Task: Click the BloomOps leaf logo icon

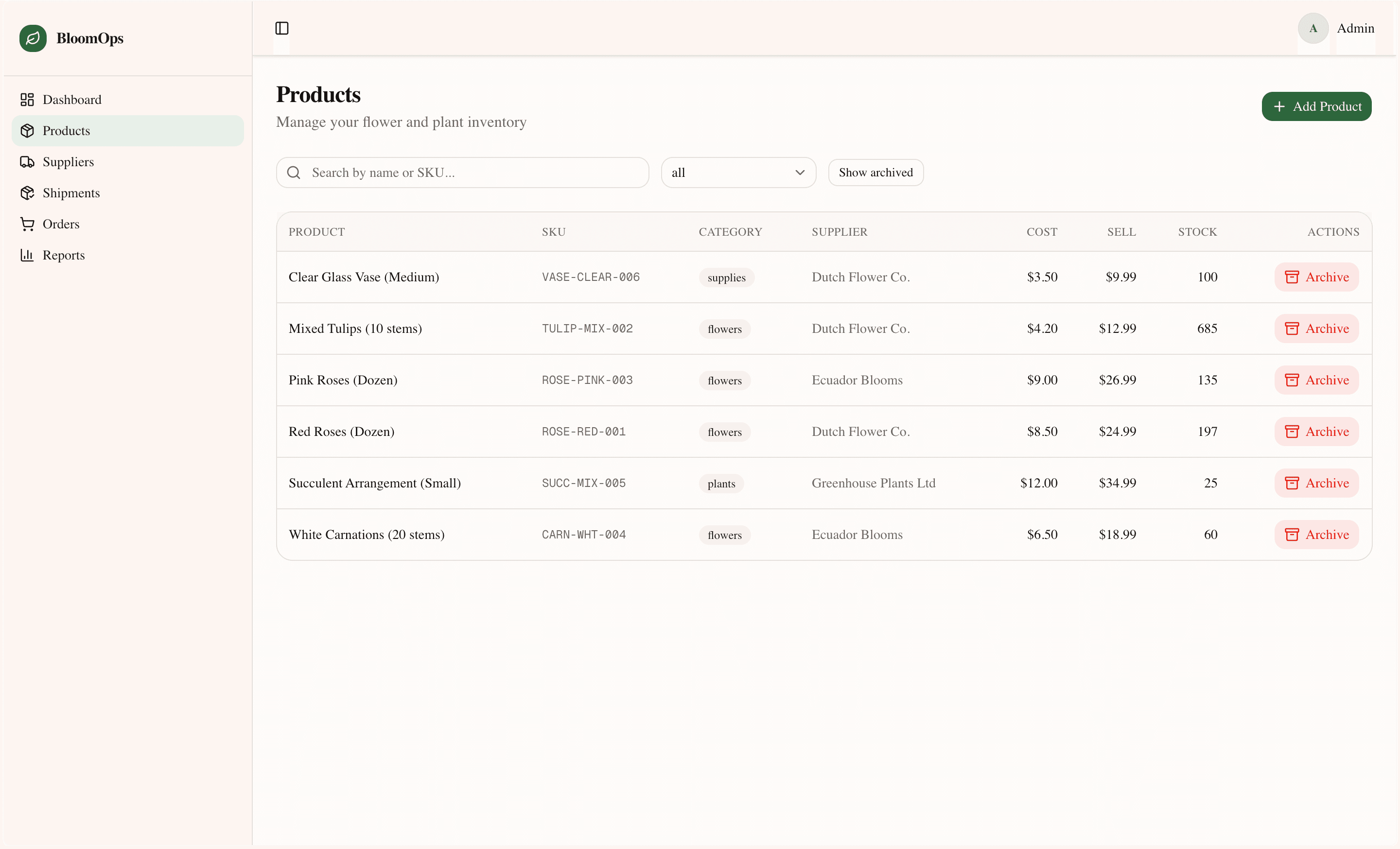Action: pos(33,38)
